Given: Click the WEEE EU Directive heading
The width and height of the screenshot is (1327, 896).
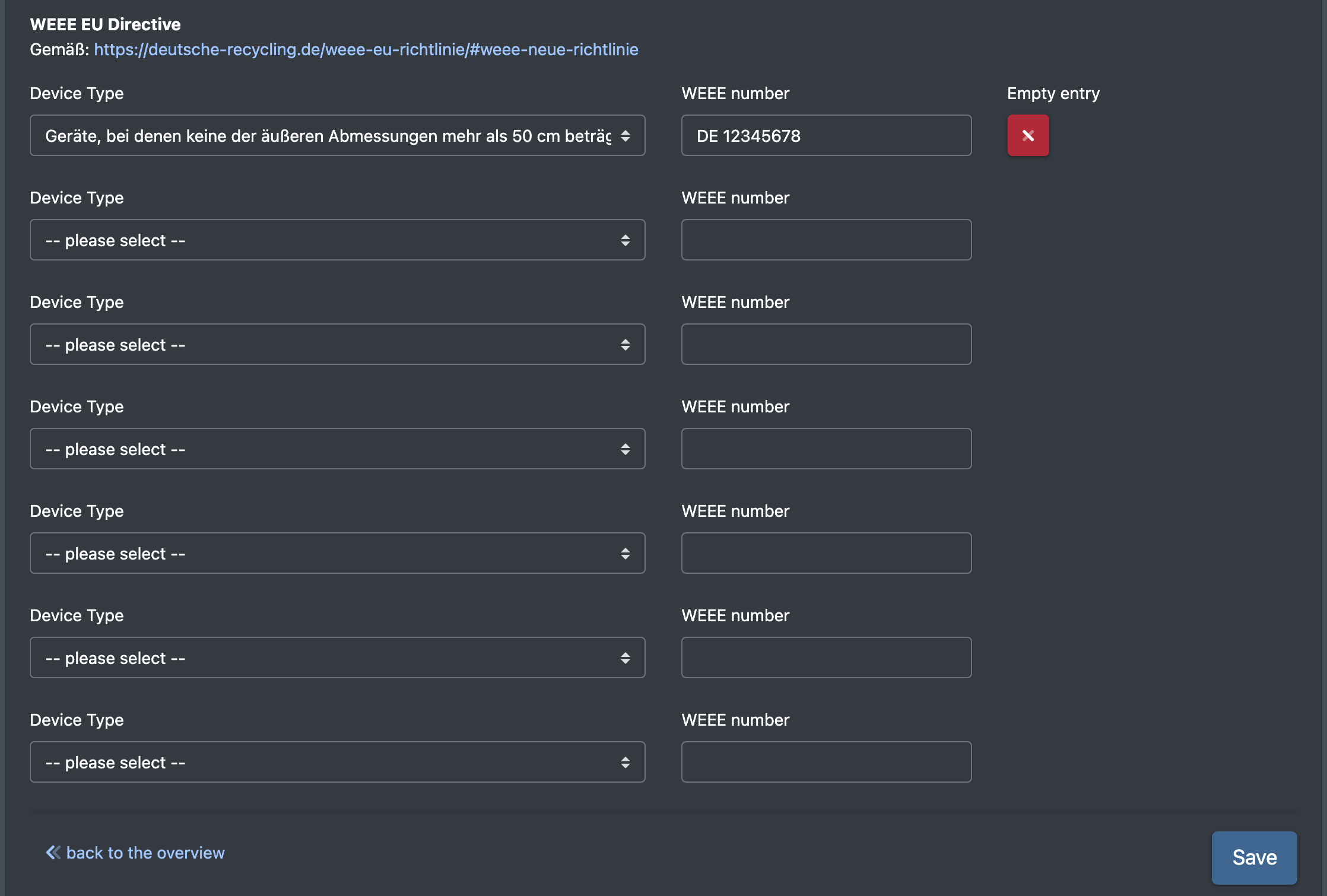Looking at the screenshot, I should pyautogui.click(x=105, y=24).
